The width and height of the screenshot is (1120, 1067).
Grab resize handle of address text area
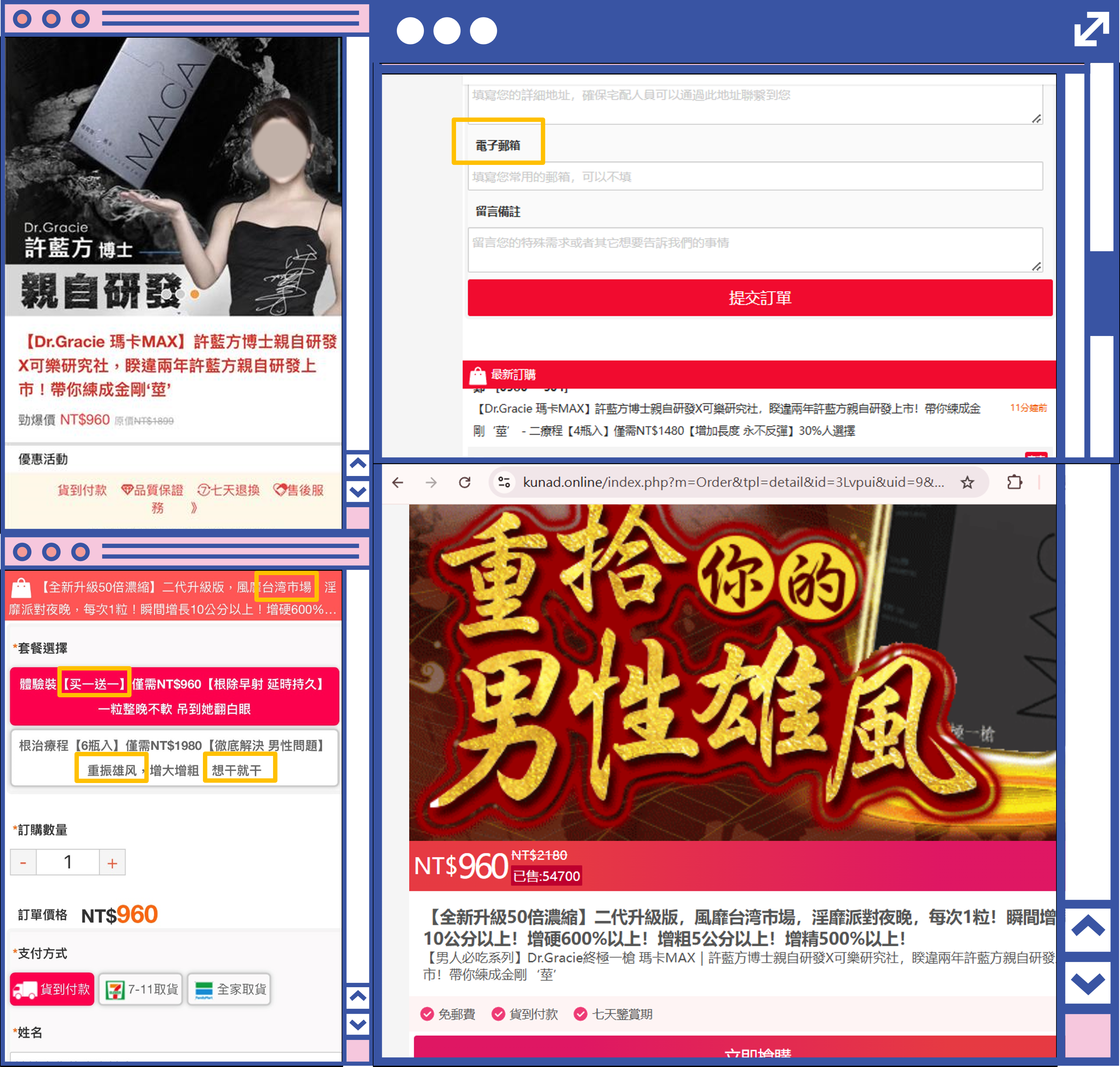pos(1036,118)
